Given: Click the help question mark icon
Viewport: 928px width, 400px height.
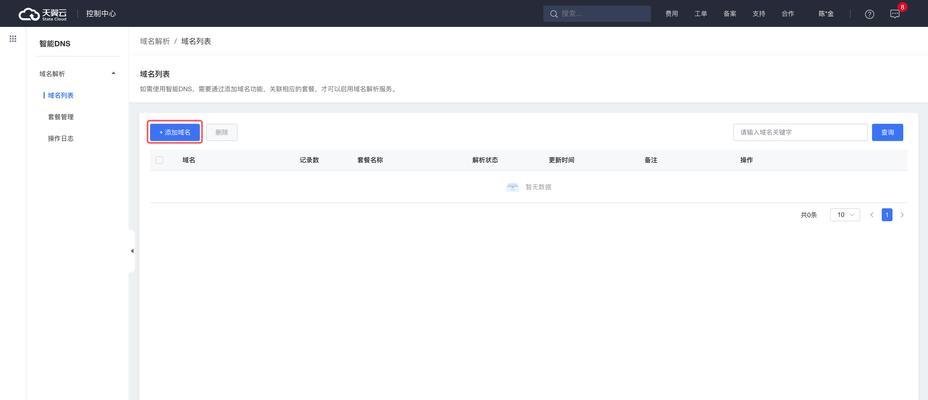Looking at the screenshot, I should coord(869,14).
